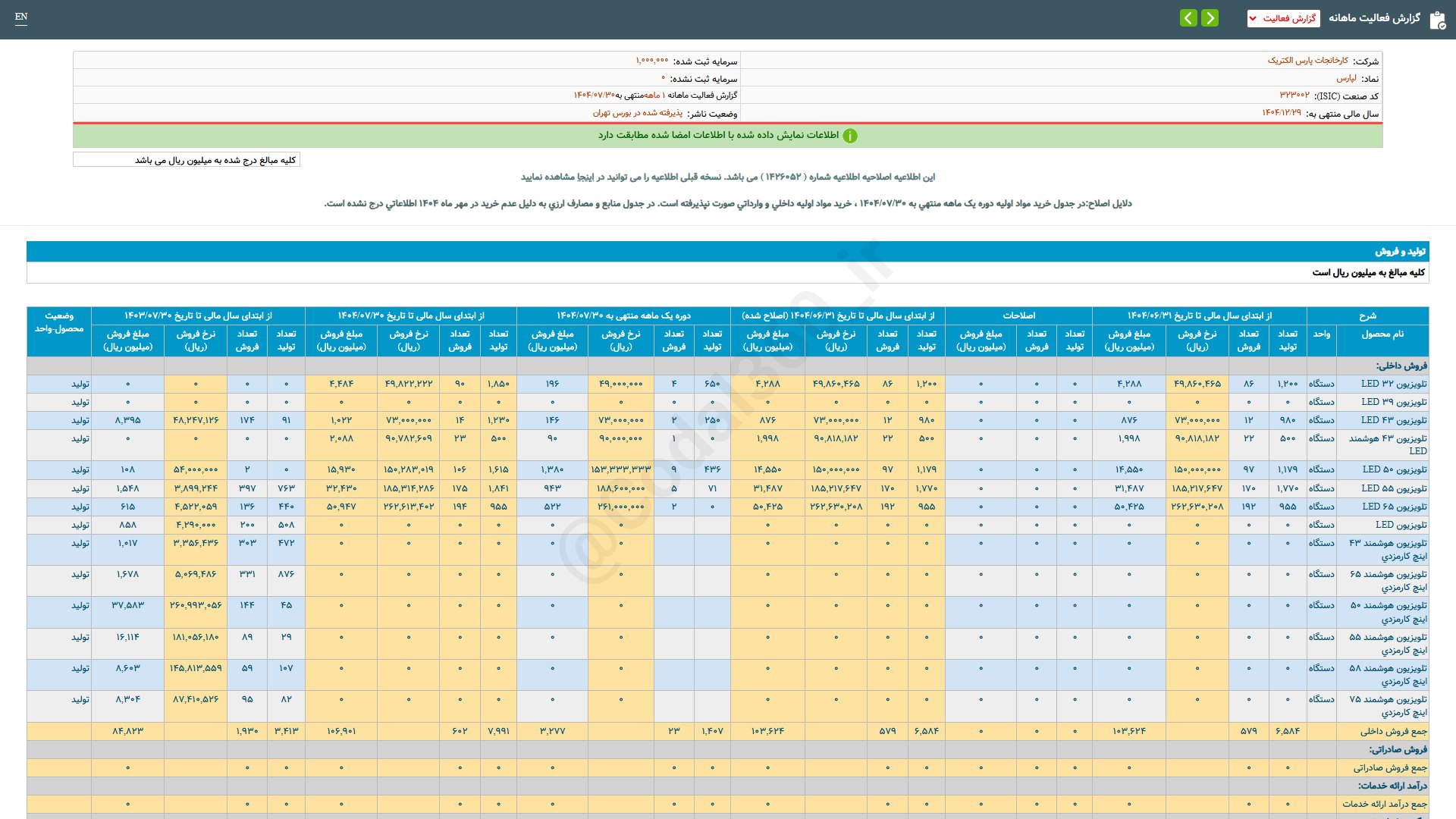Select the جمع فروش داخلی total row
This screenshot has width=1456, height=819.
[1393, 731]
